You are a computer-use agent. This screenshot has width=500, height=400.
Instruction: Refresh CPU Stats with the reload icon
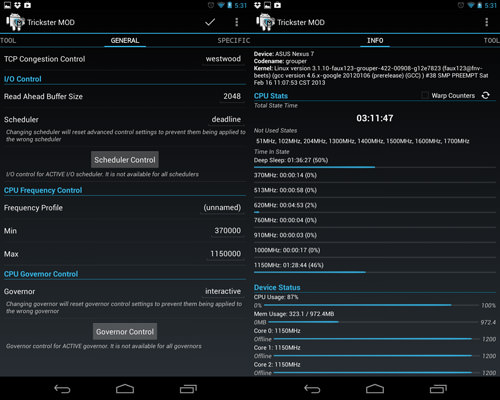click(486, 96)
